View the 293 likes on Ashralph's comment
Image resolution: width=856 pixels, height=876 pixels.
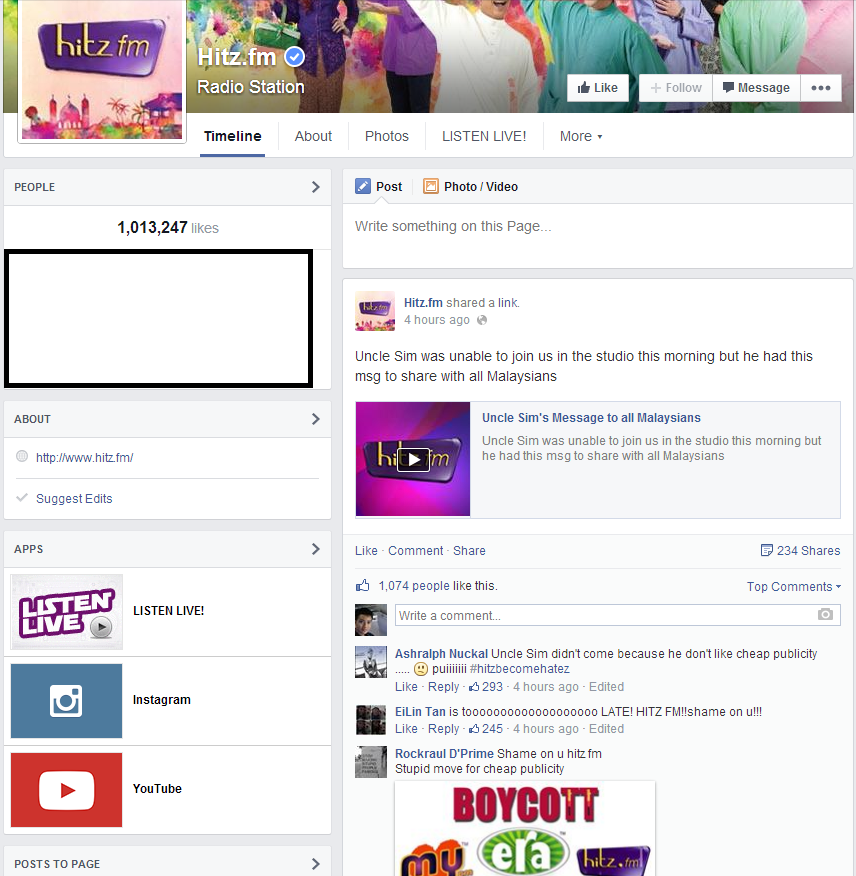tap(486, 687)
